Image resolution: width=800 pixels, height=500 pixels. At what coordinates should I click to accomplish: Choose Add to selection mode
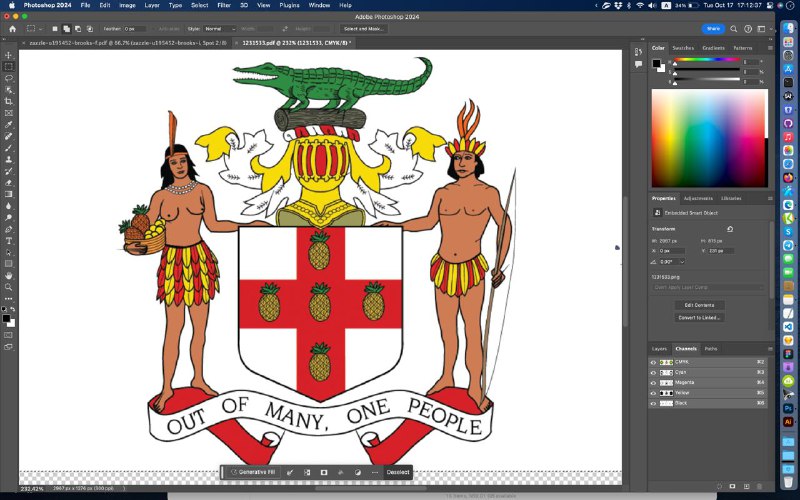(66, 29)
